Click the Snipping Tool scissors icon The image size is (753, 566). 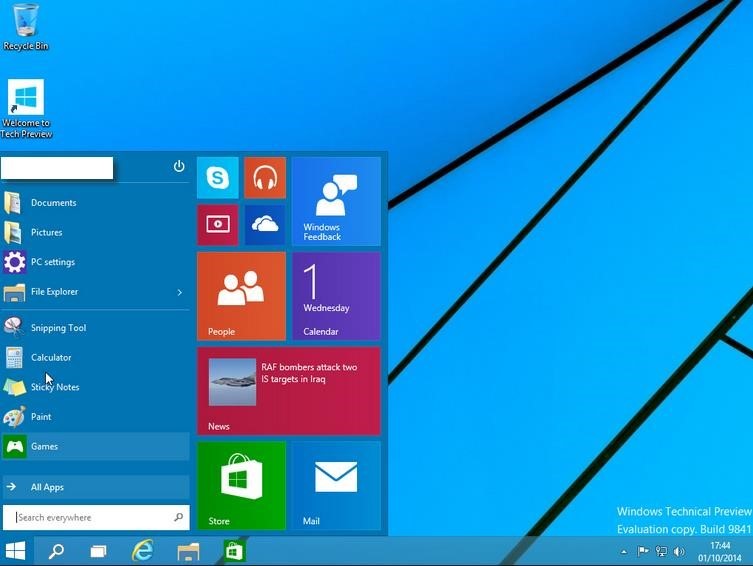14,327
